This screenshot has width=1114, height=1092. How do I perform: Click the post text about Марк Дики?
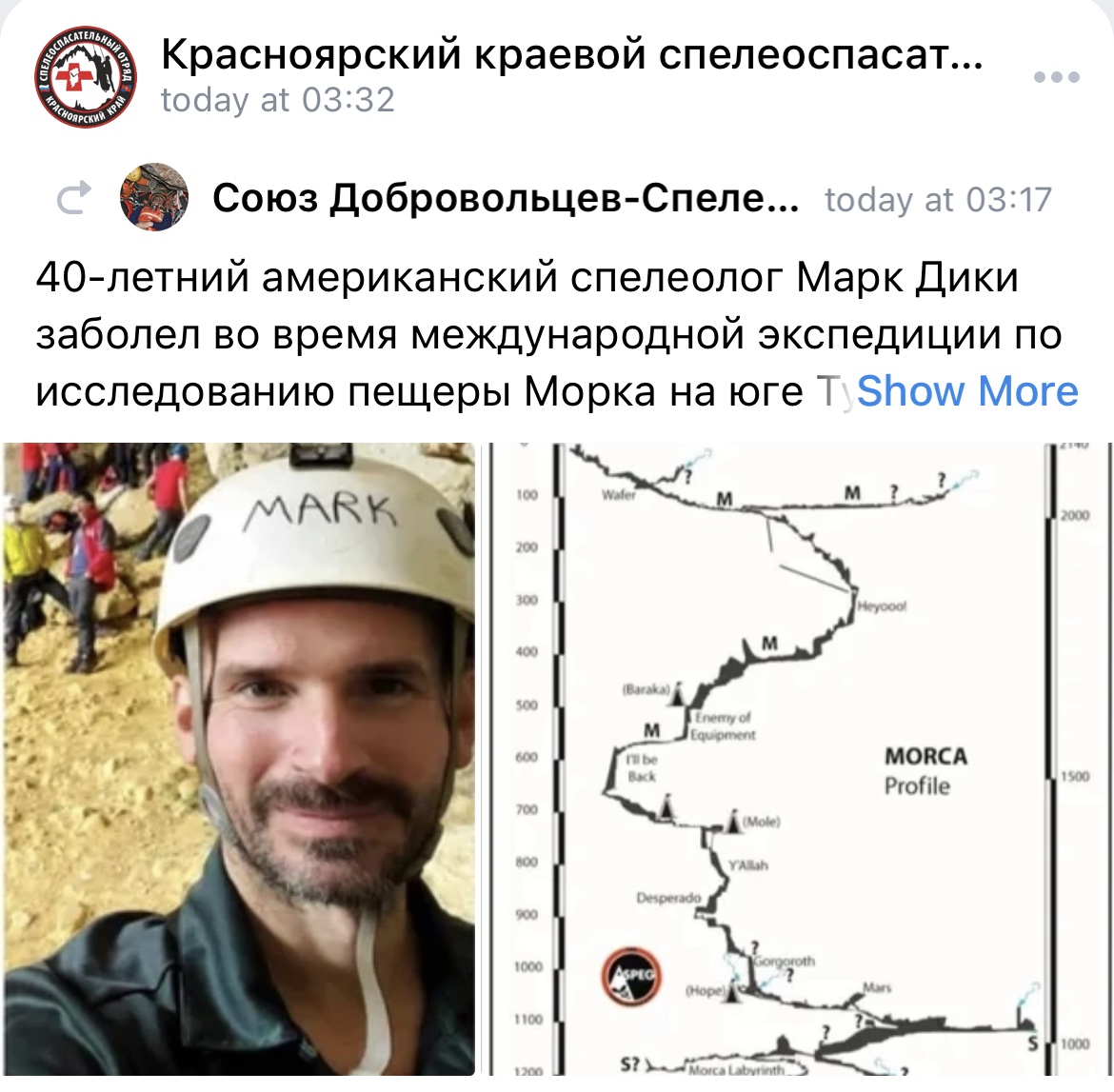coord(548,333)
